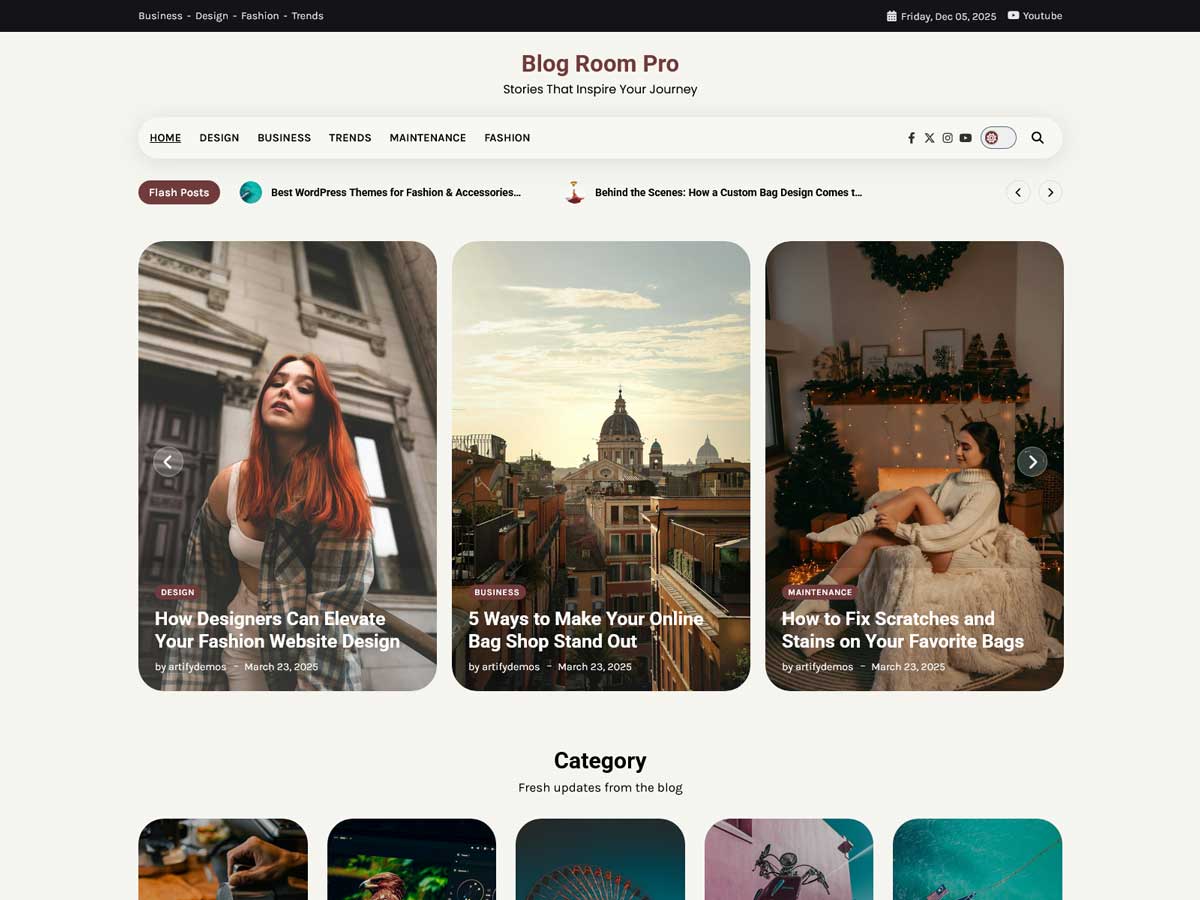Click thumbnail of WordPress Themes flash post
The height and width of the screenshot is (900, 1200).
[251, 192]
